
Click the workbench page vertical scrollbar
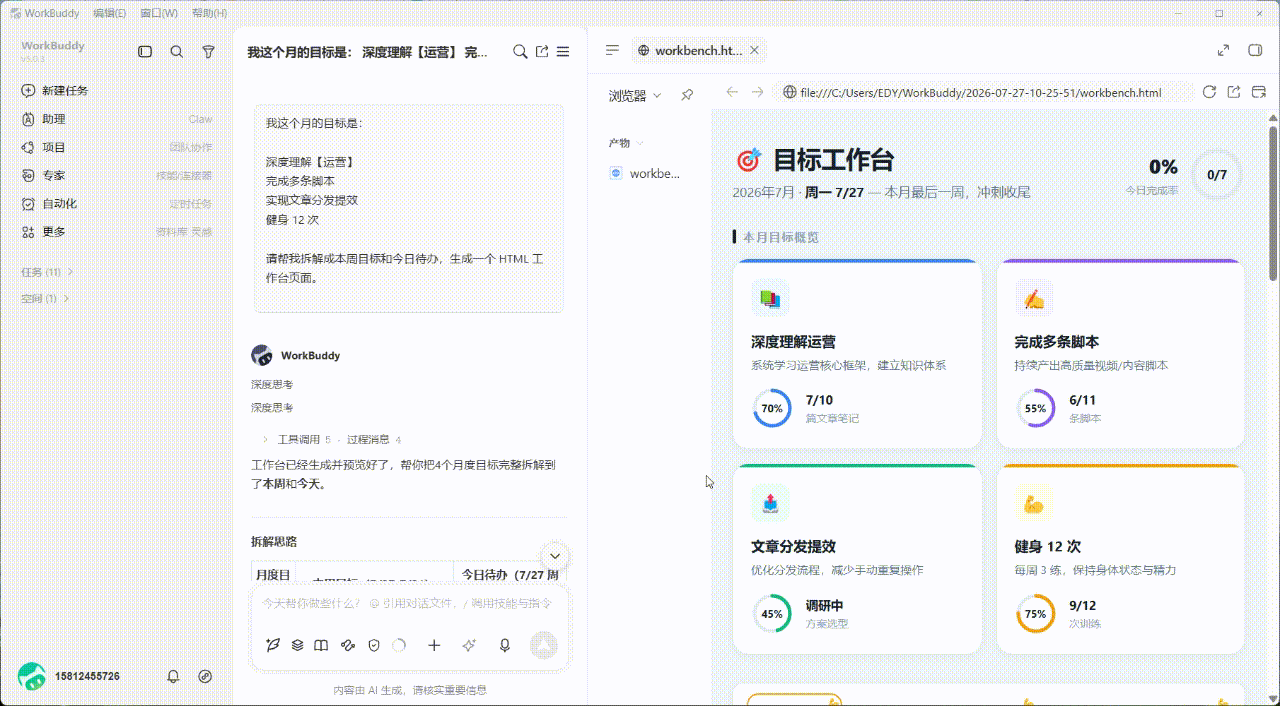tap(1272, 202)
